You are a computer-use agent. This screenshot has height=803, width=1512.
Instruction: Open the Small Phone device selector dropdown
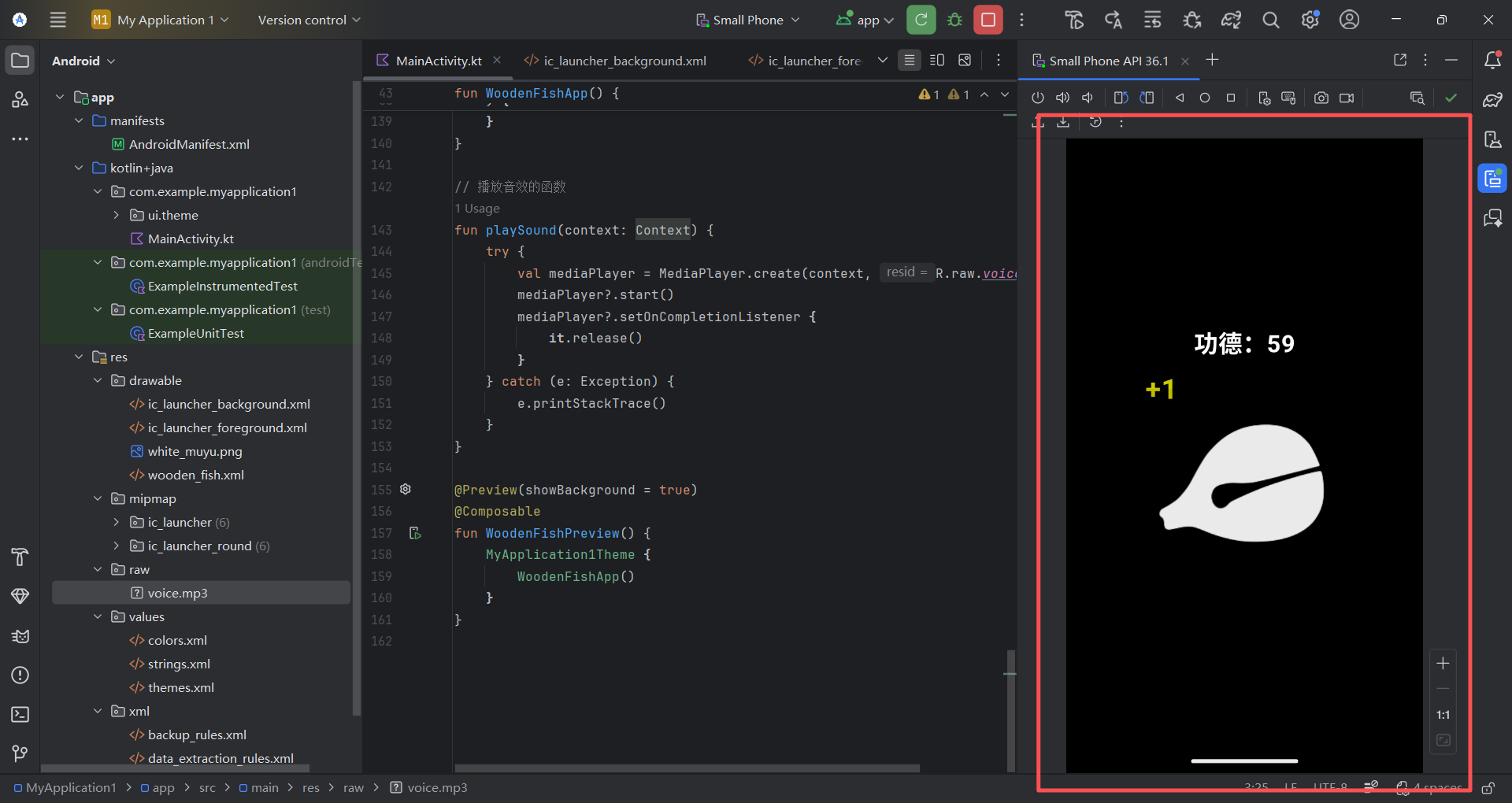(x=747, y=20)
